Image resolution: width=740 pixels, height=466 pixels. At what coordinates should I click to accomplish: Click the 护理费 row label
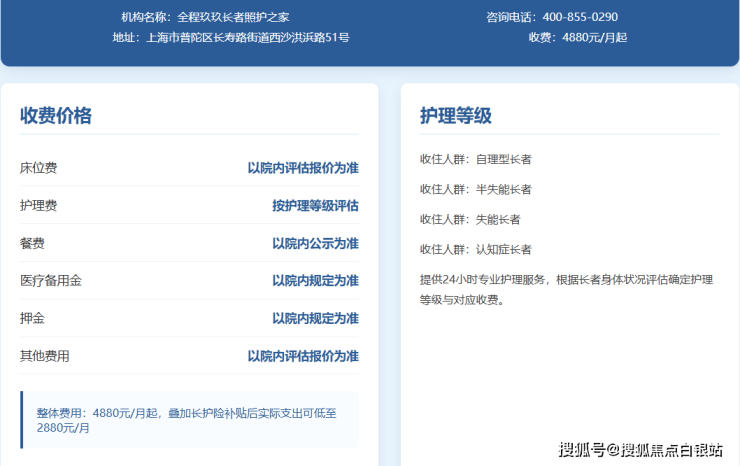click(39, 206)
